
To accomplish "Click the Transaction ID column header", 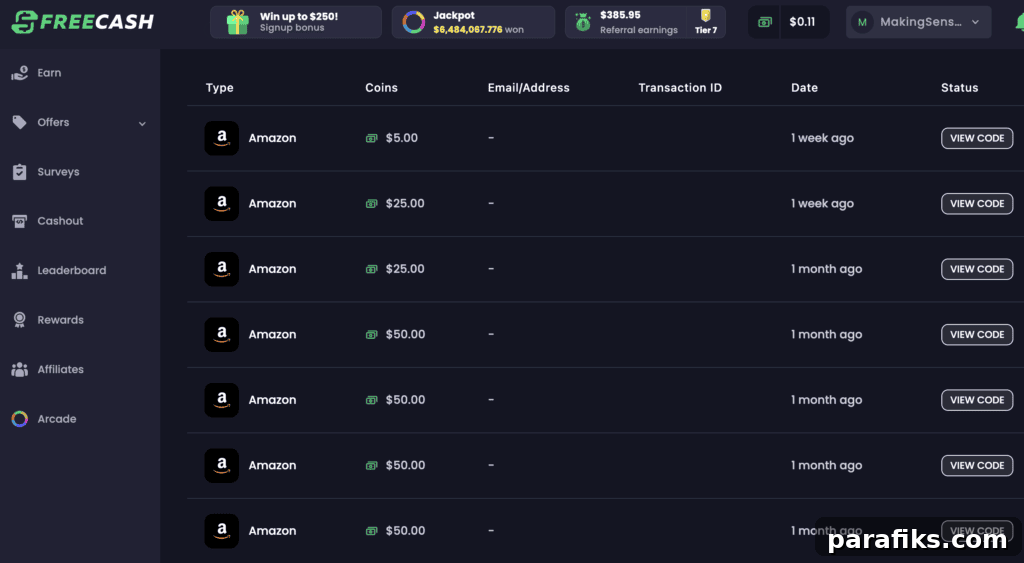I will click(680, 88).
